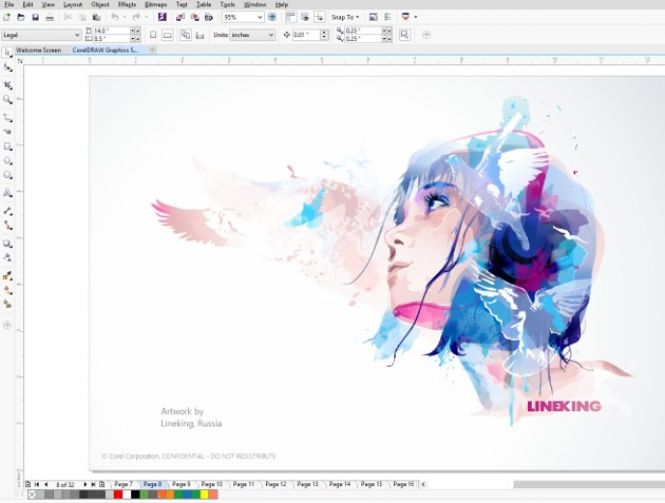Select the Artistic Media tool
The width and height of the screenshot is (665, 503).
[x=8, y=132]
